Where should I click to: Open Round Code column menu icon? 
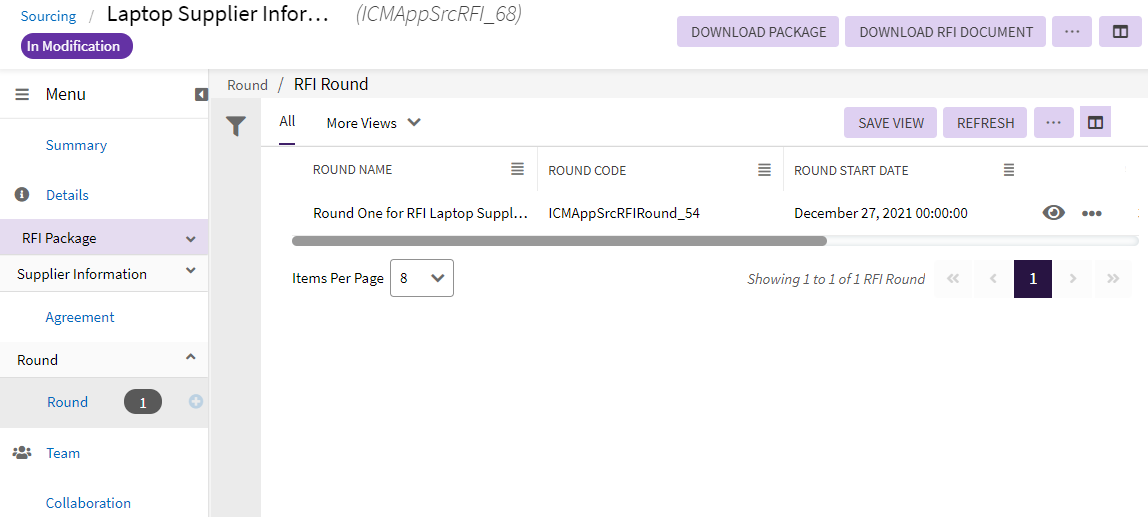pos(764,169)
